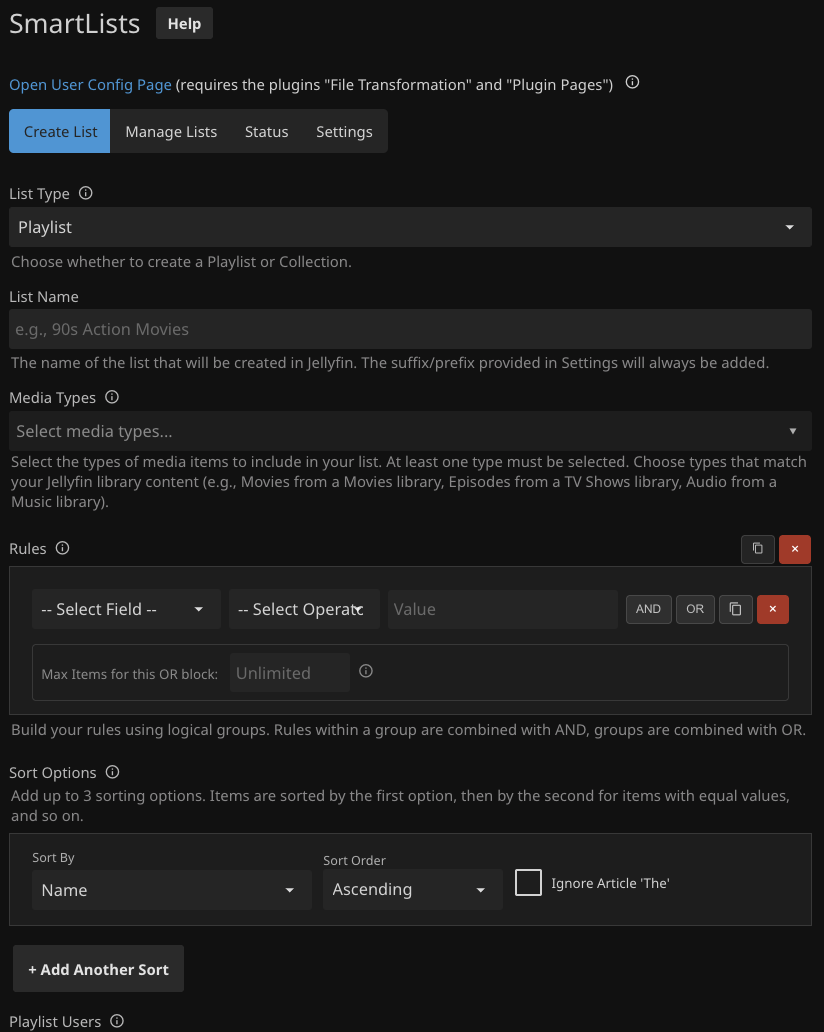Expand the List Type Playlist dropdown
824x1032 pixels.
(410, 227)
